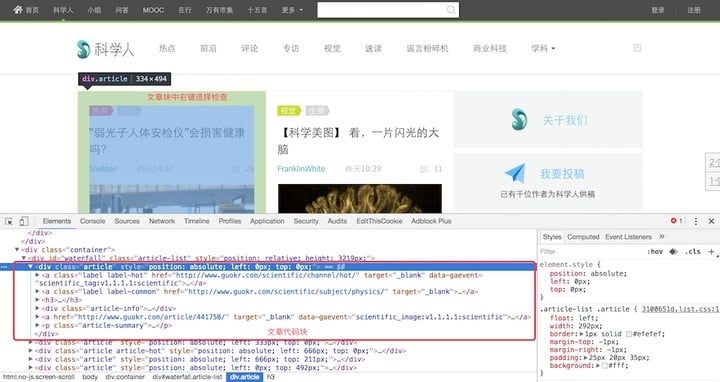Viewport: 720px width, 382px height.
Task: Expand the background property triangle
Action: (x=598, y=365)
